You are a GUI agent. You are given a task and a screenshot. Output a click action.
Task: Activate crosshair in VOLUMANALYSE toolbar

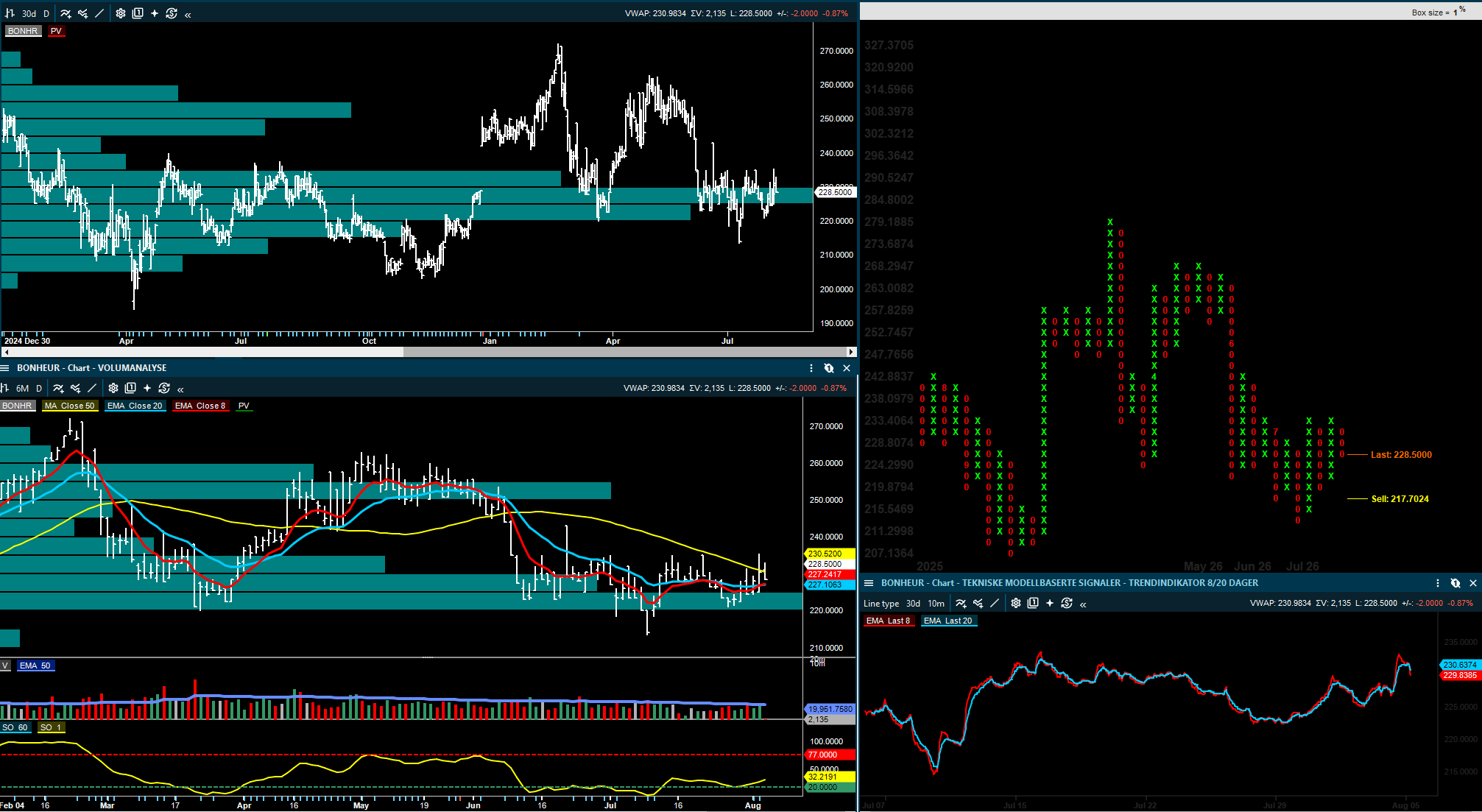[x=147, y=388]
